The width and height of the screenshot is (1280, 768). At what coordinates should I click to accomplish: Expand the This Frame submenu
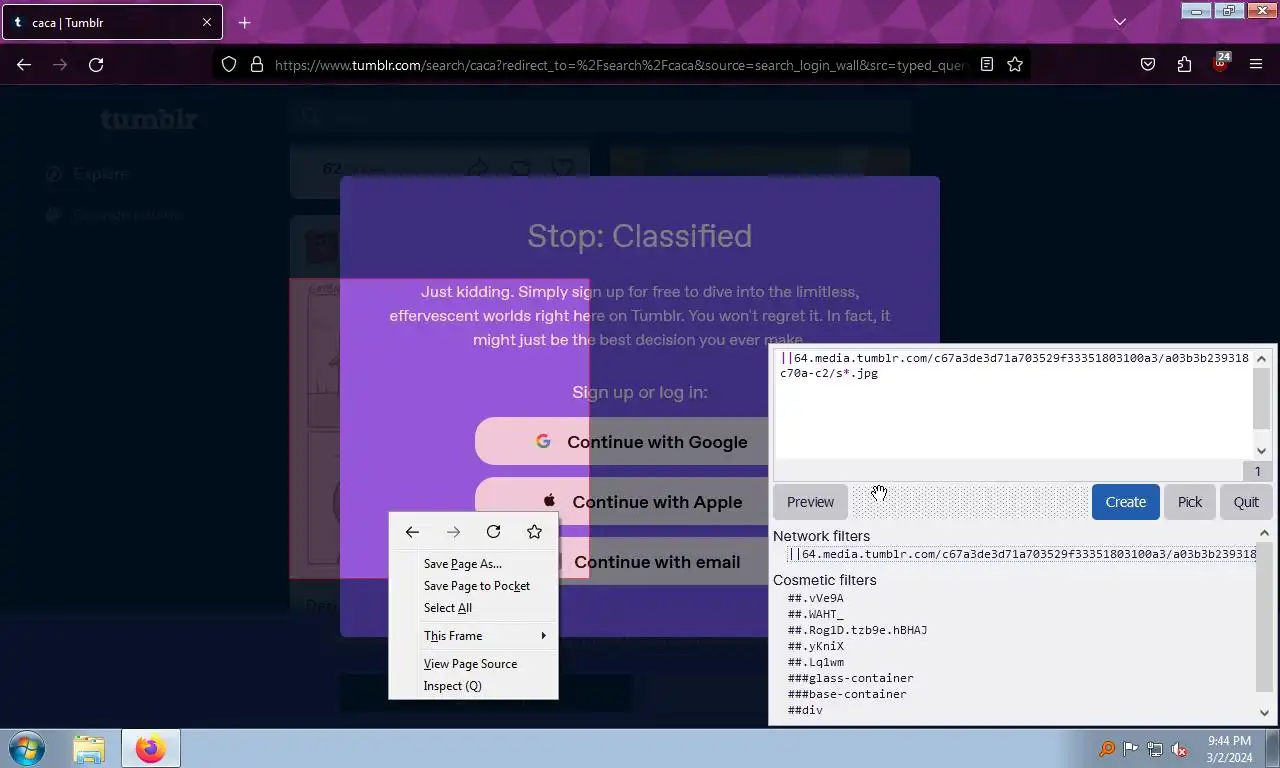pyautogui.click(x=473, y=636)
